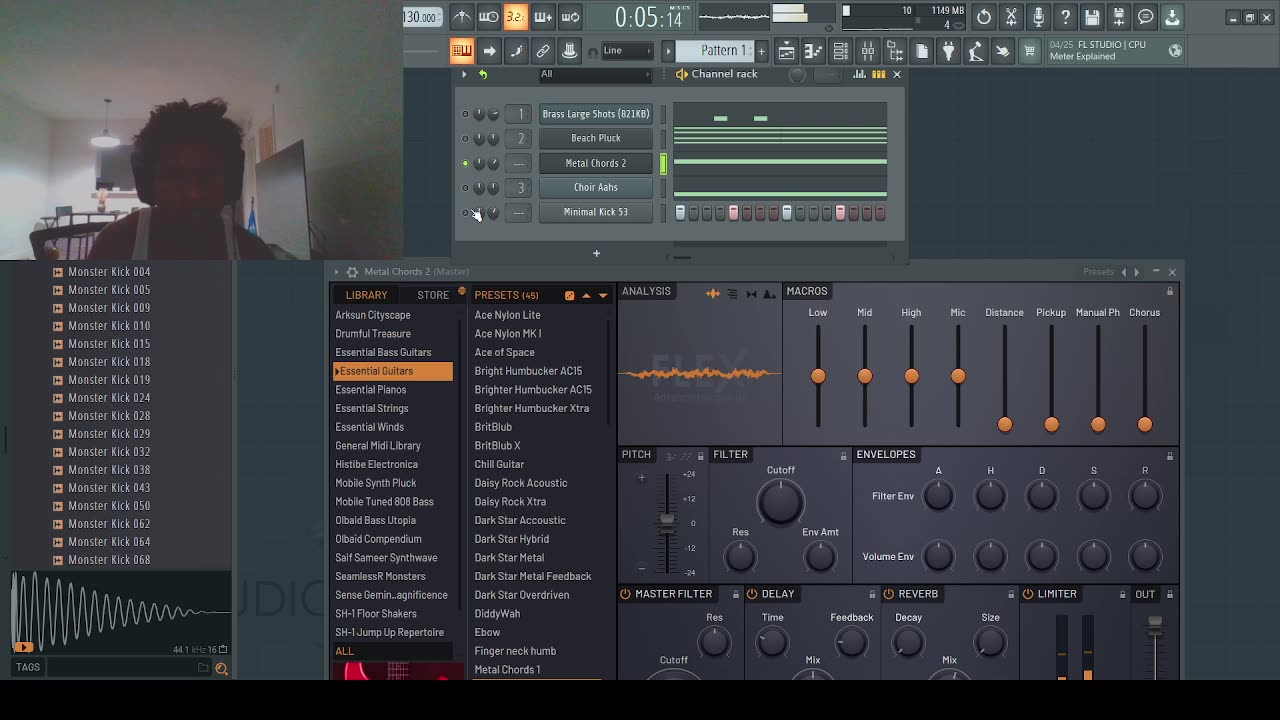Click the undo history circular arrow icon

coord(984,17)
